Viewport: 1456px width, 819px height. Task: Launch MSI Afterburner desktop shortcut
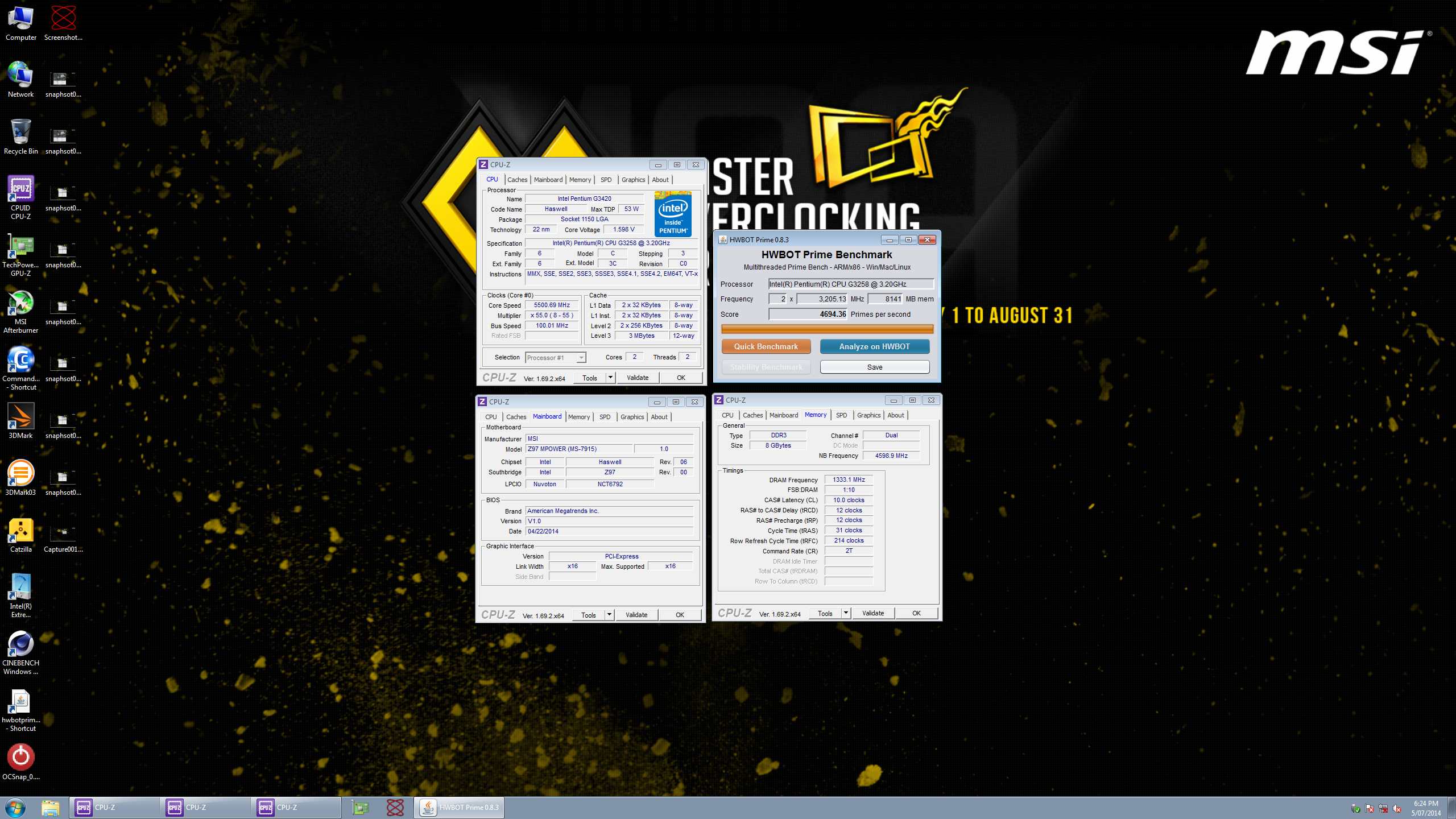tap(21, 311)
